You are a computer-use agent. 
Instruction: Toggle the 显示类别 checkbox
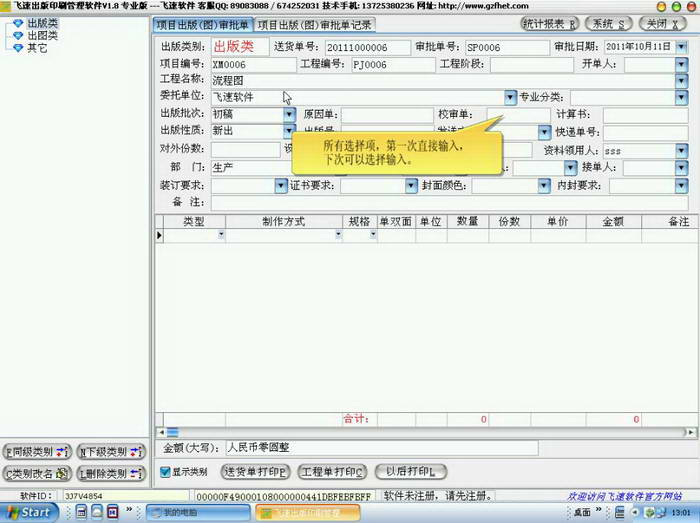[166, 472]
